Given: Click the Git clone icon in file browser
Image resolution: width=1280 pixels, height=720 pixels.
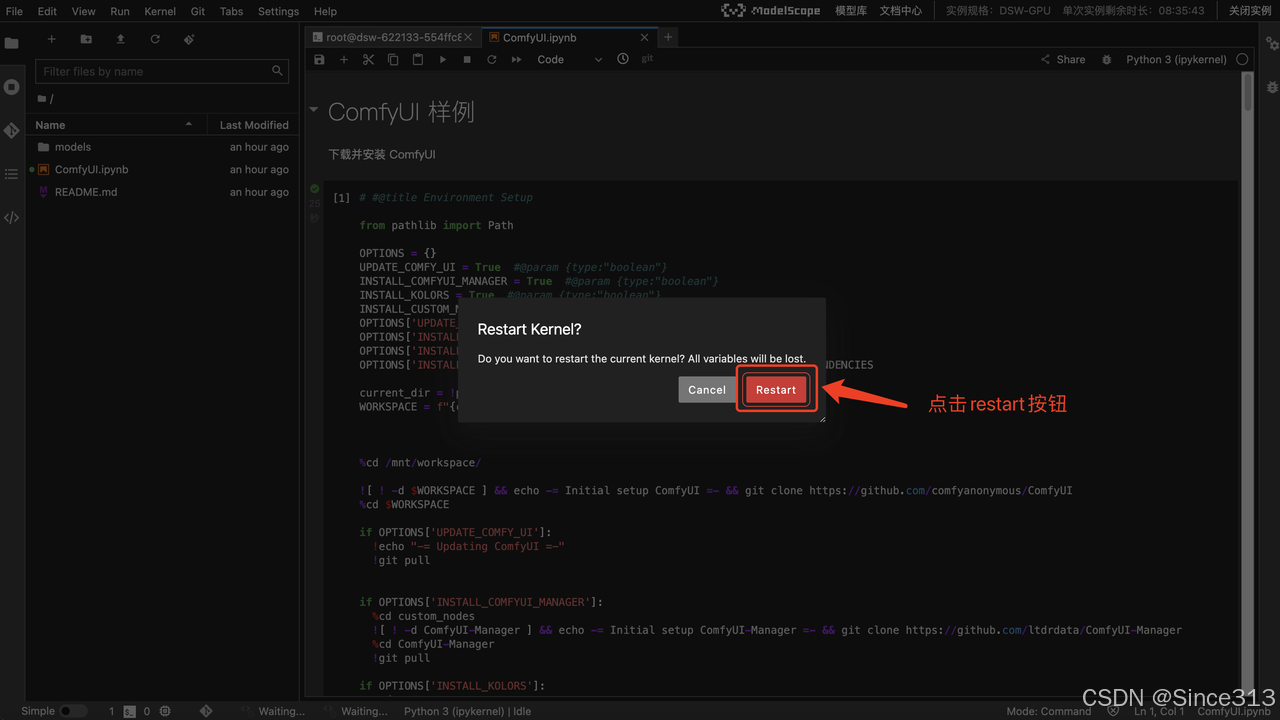Looking at the screenshot, I should click(x=189, y=39).
